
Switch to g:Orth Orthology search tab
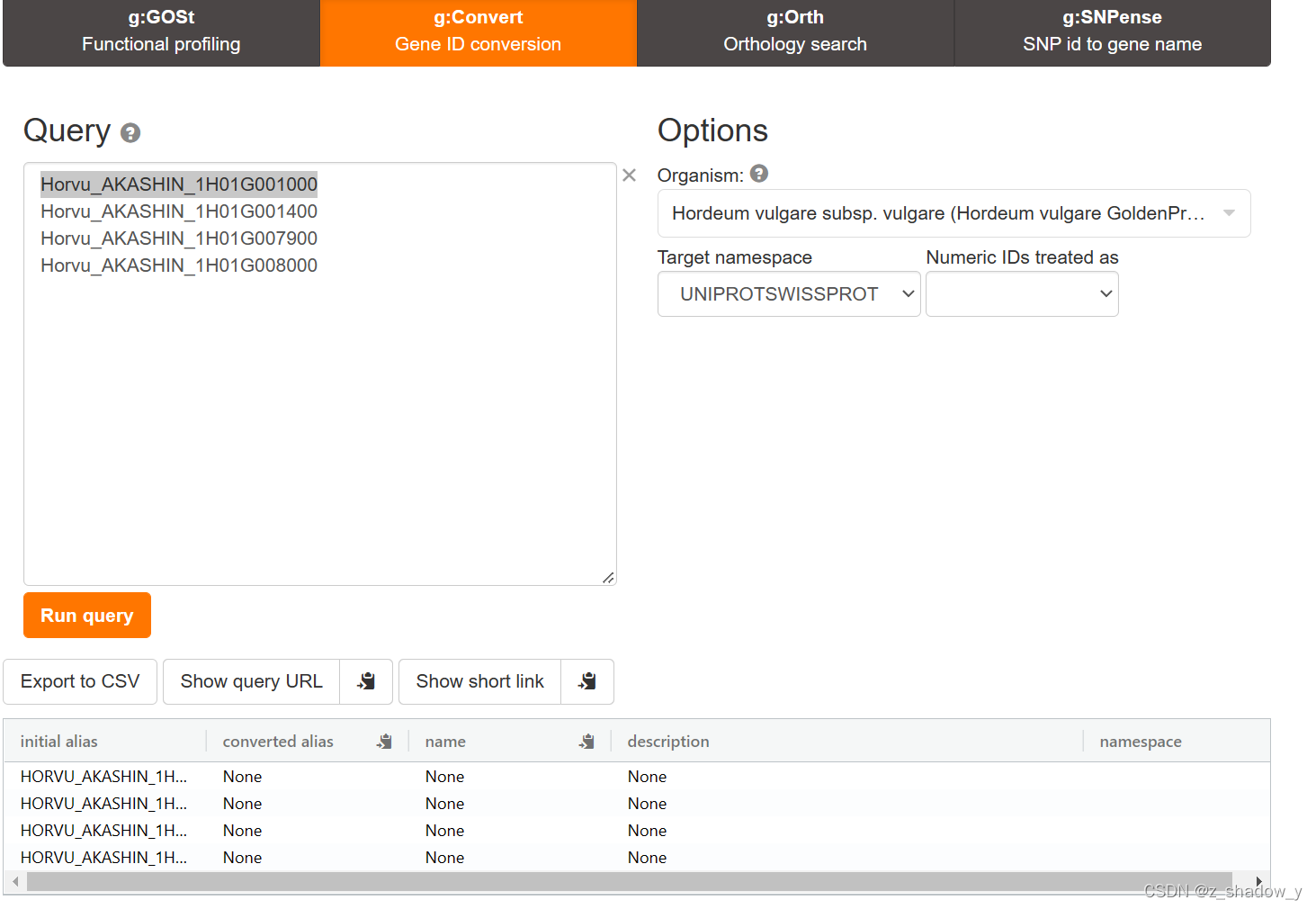[x=795, y=31]
